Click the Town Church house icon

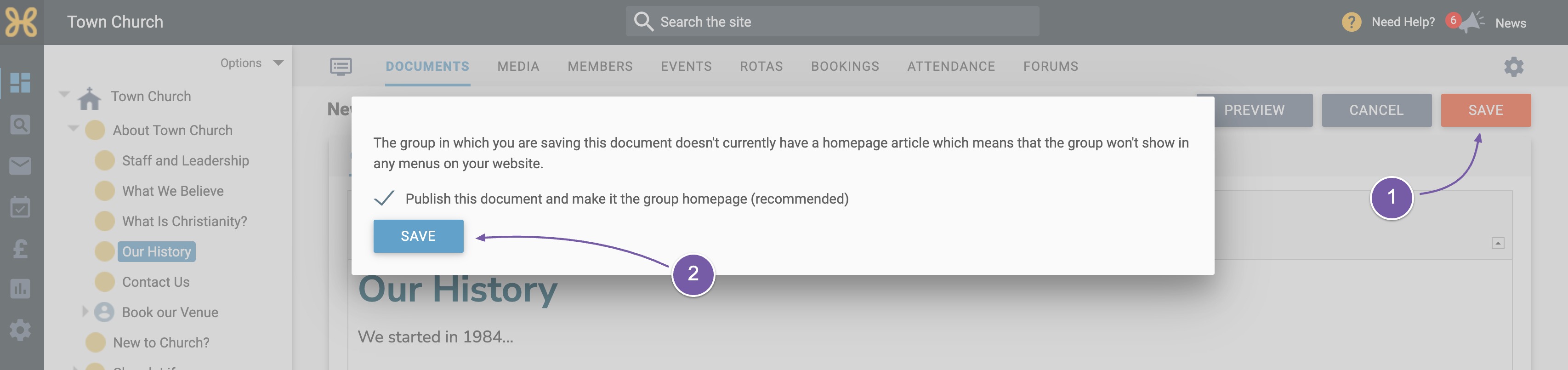[x=90, y=97]
